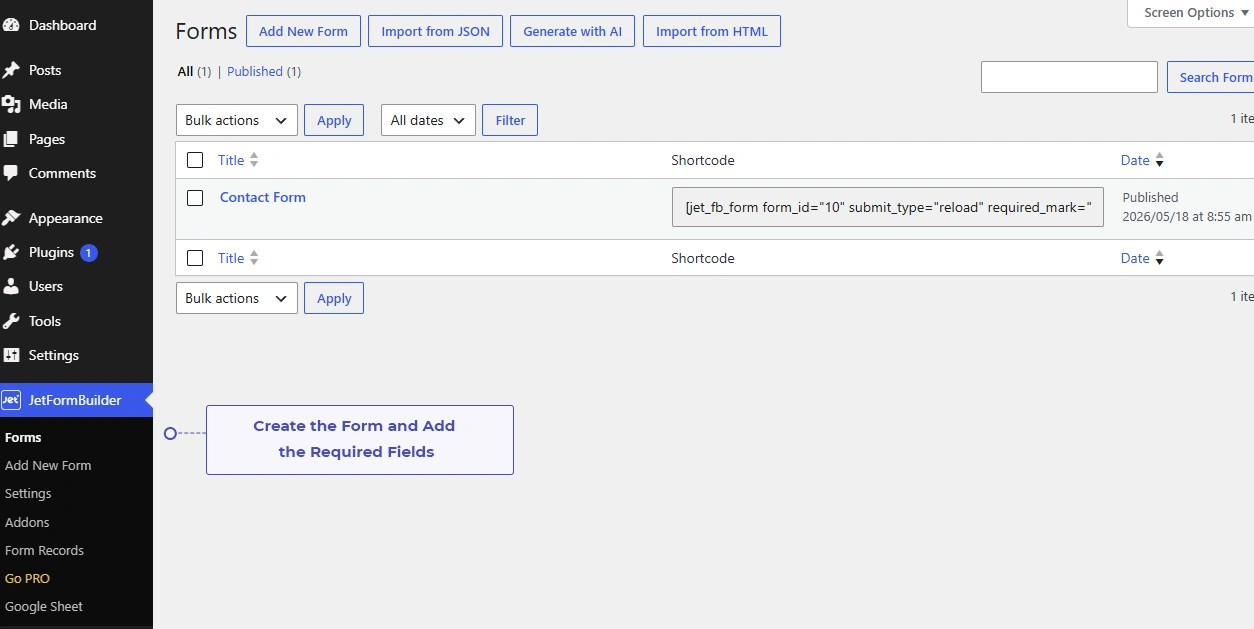
Task: Click the forms search input field
Action: pos(1069,77)
